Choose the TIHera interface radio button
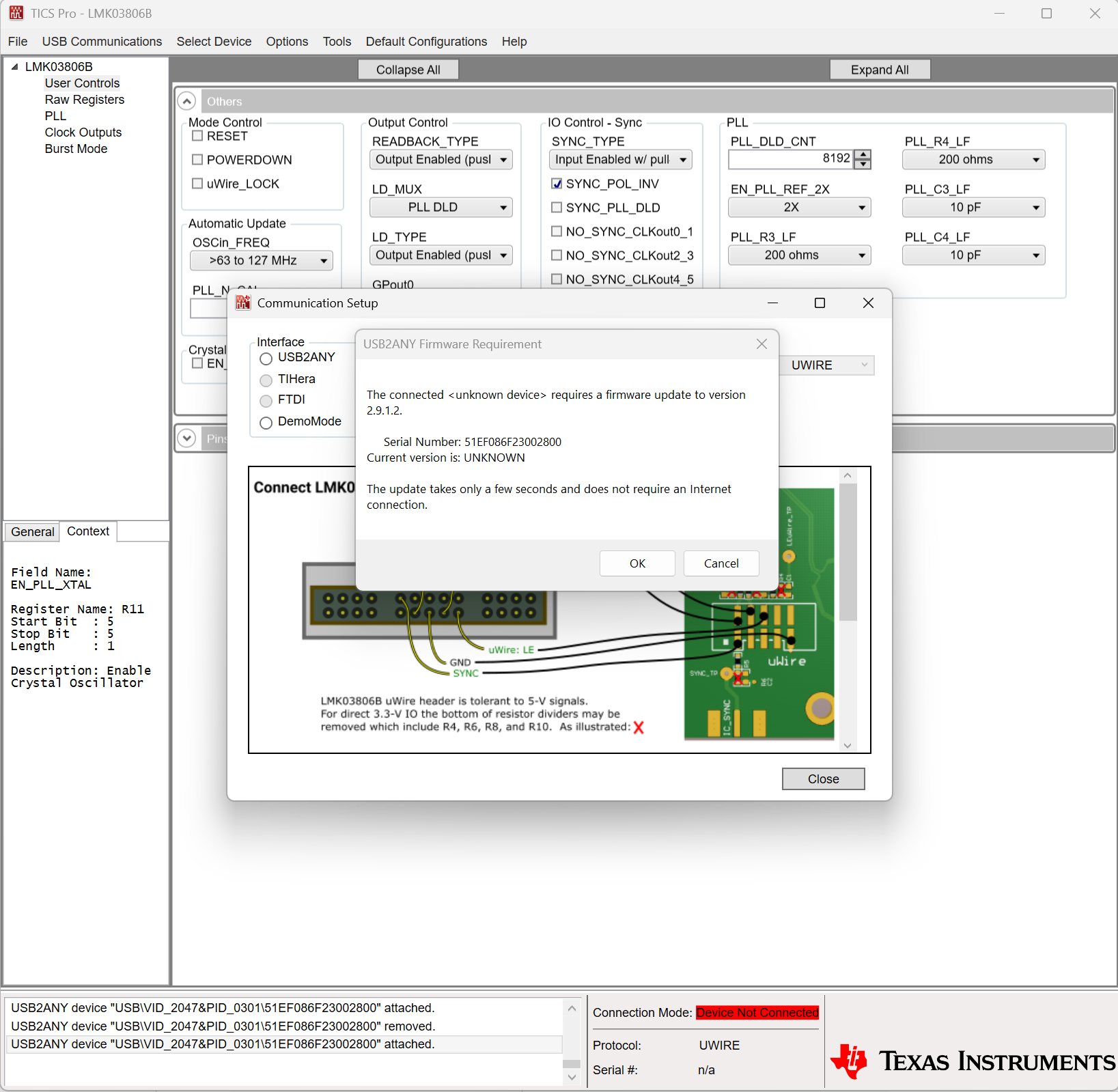 pyautogui.click(x=266, y=380)
